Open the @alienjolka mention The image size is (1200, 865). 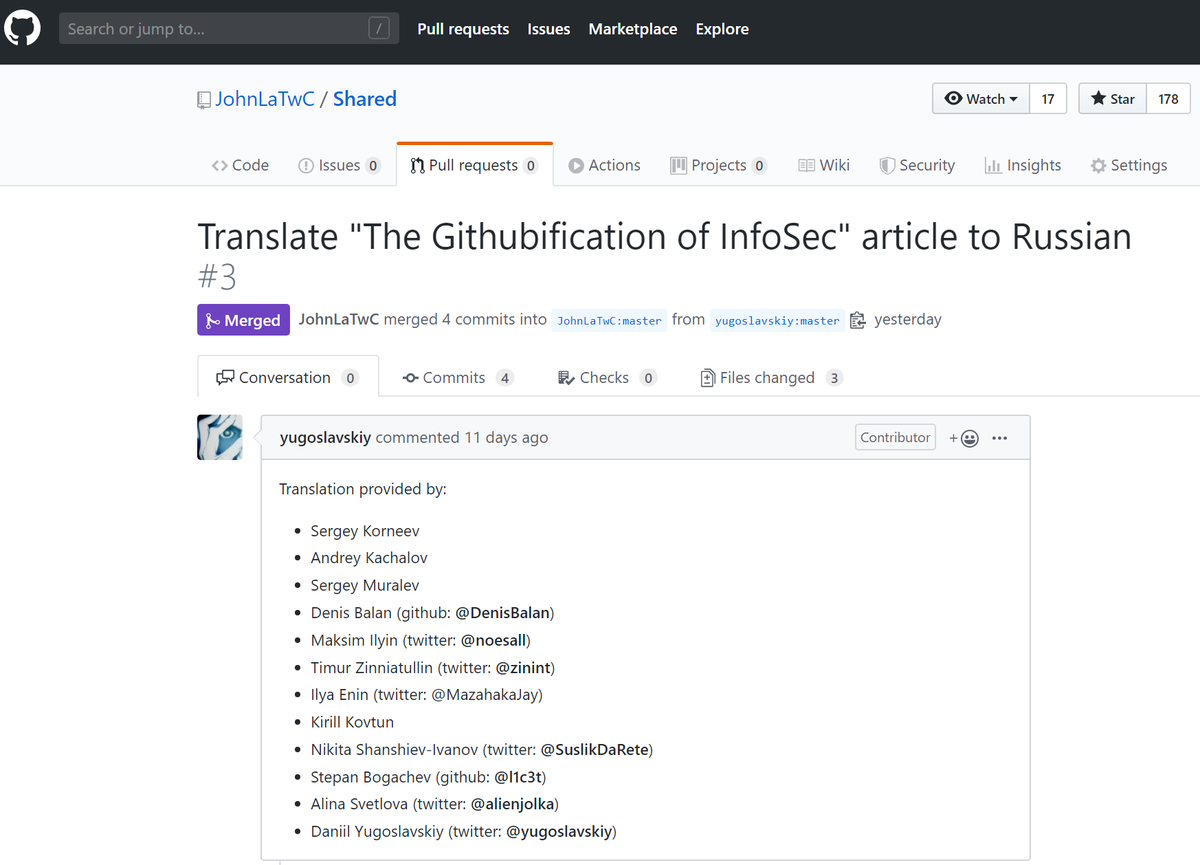(x=512, y=804)
